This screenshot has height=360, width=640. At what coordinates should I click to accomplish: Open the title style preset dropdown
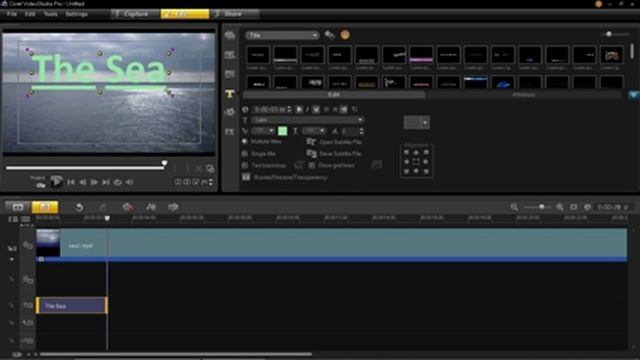coord(416,122)
